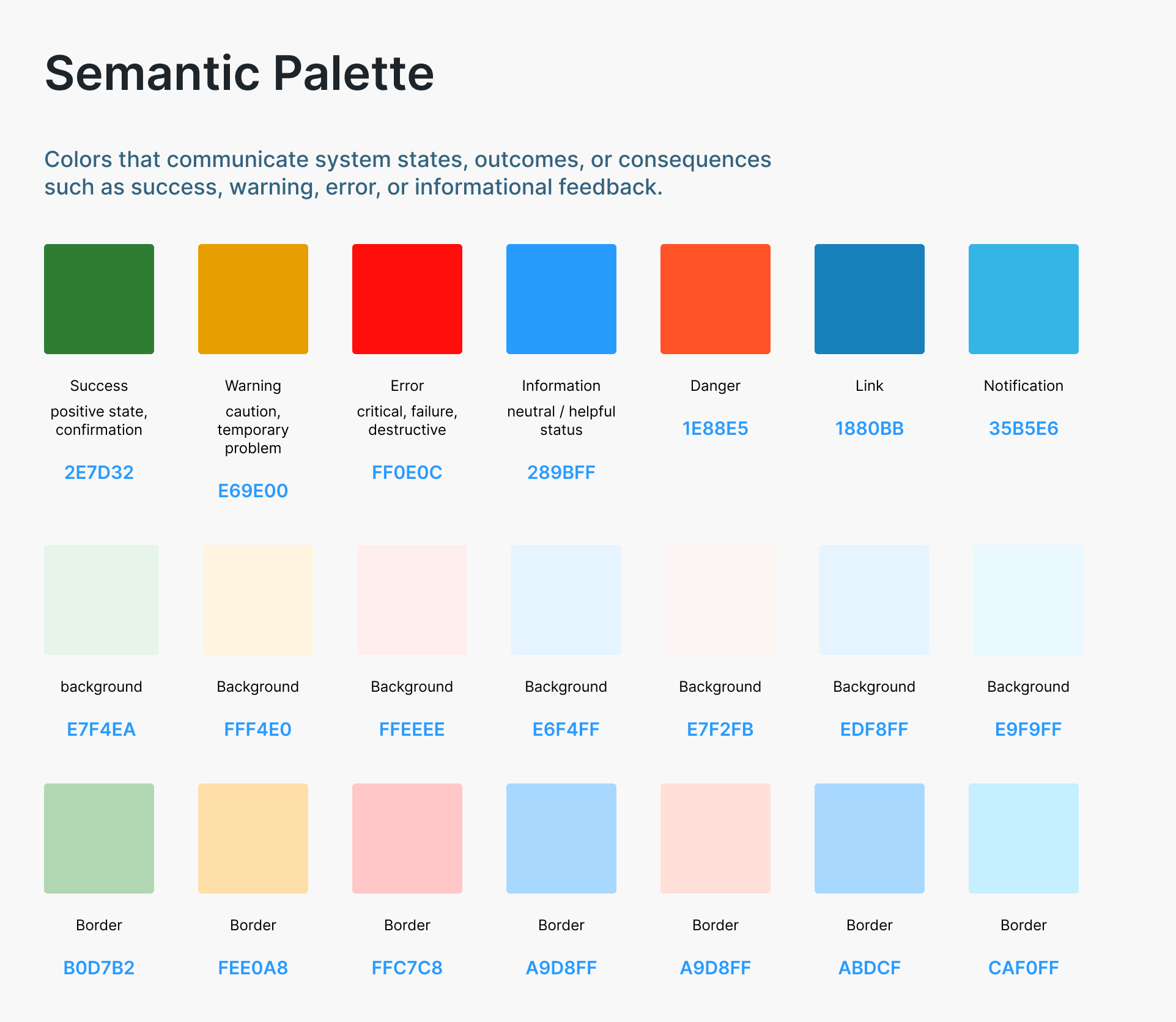Click the green Success color swatch

(x=99, y=299)
